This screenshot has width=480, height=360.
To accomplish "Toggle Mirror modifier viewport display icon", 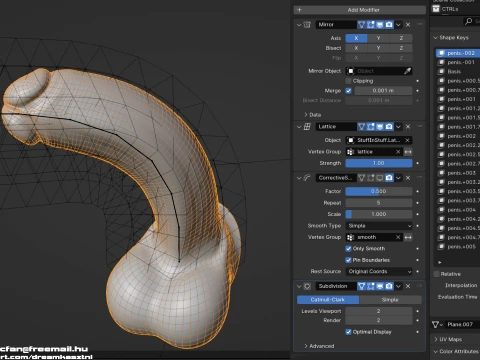I will point(380,25).
